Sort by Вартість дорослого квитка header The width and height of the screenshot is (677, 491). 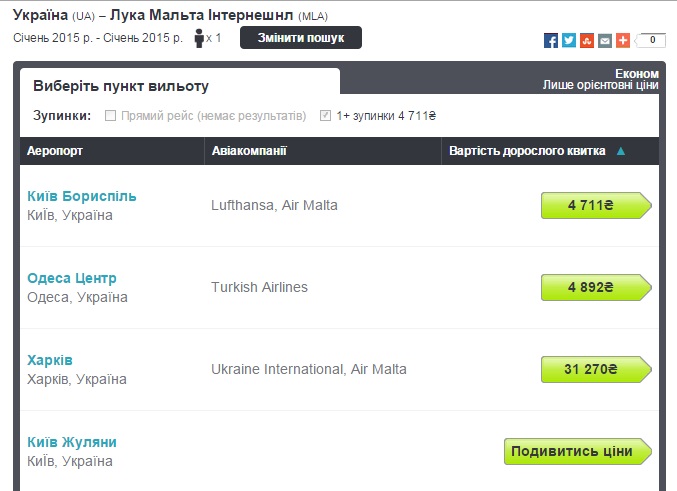[x=529, y=151]
